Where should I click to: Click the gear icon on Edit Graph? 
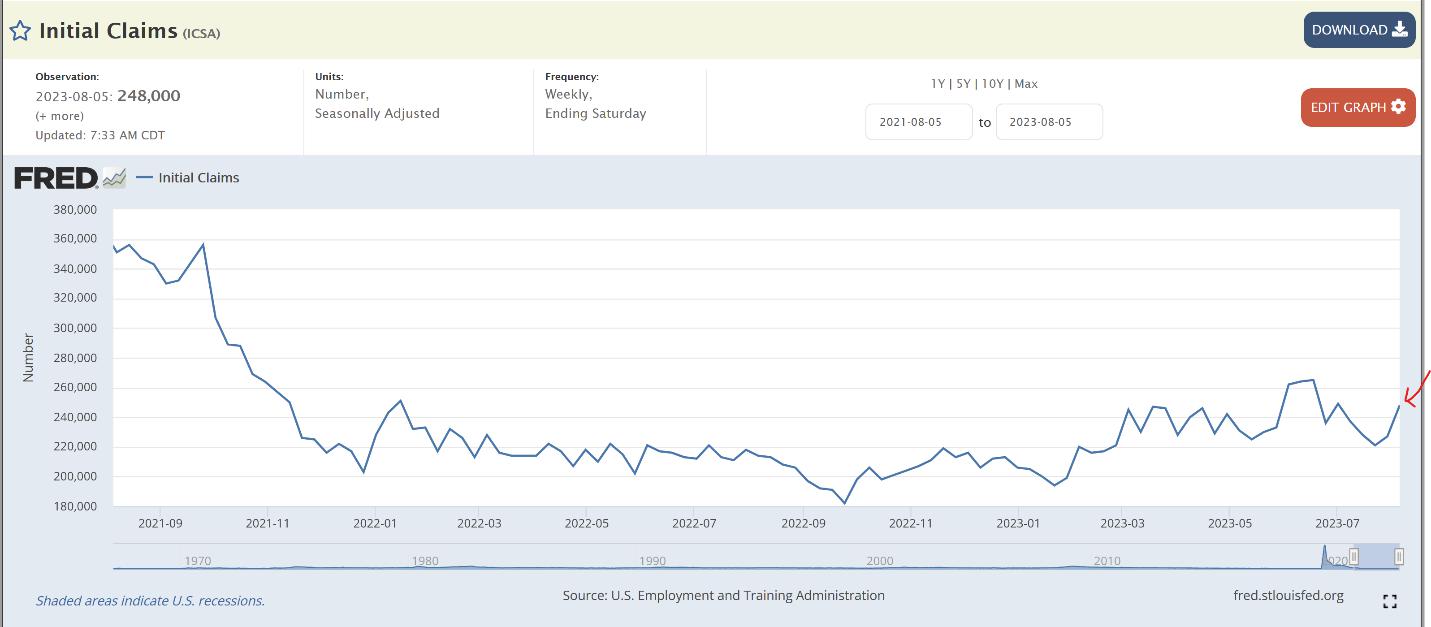(x=1398, y=107)
